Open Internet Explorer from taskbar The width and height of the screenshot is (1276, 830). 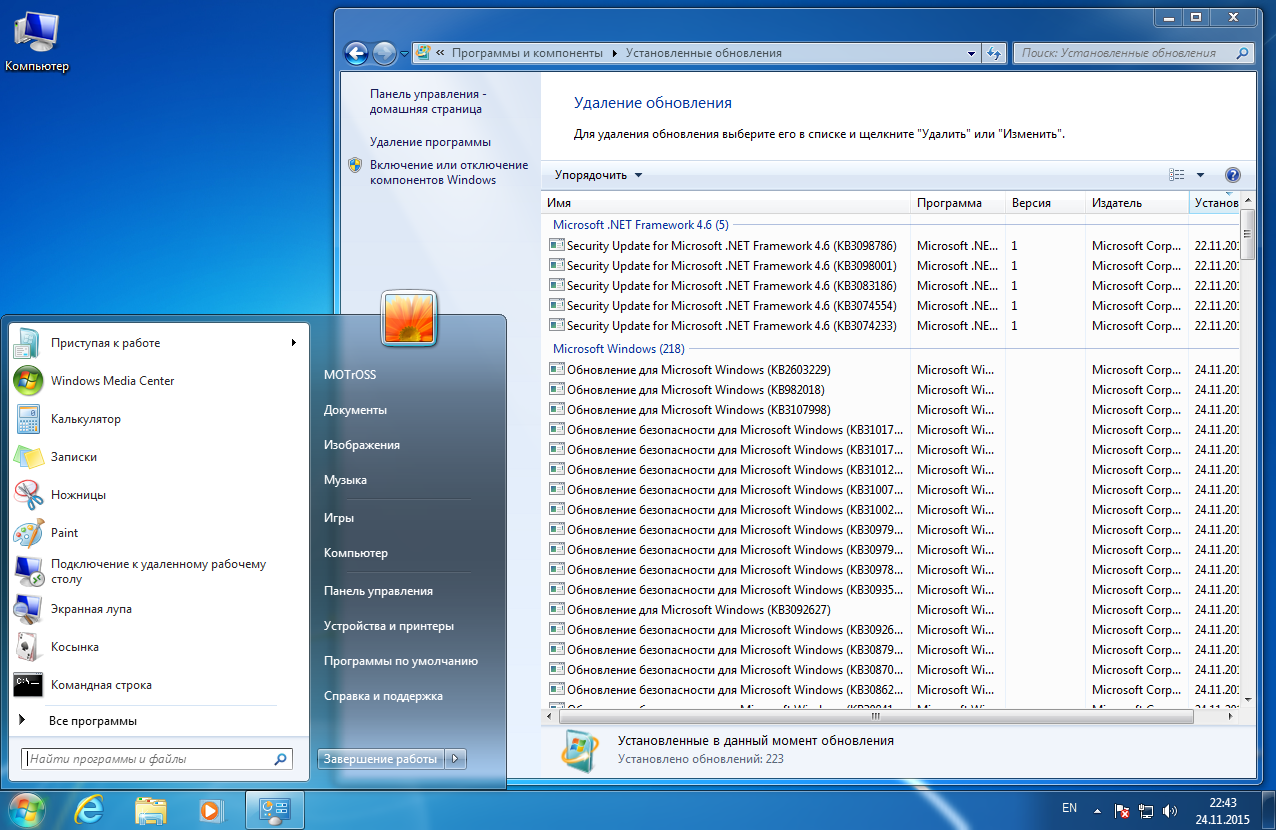pyautogui.click(x=90, y=808)
